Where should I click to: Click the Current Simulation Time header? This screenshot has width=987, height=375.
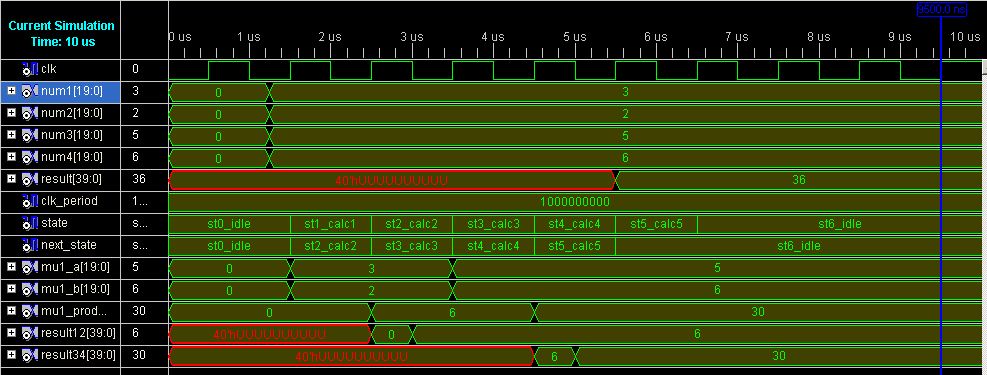(x=61, y=33)
